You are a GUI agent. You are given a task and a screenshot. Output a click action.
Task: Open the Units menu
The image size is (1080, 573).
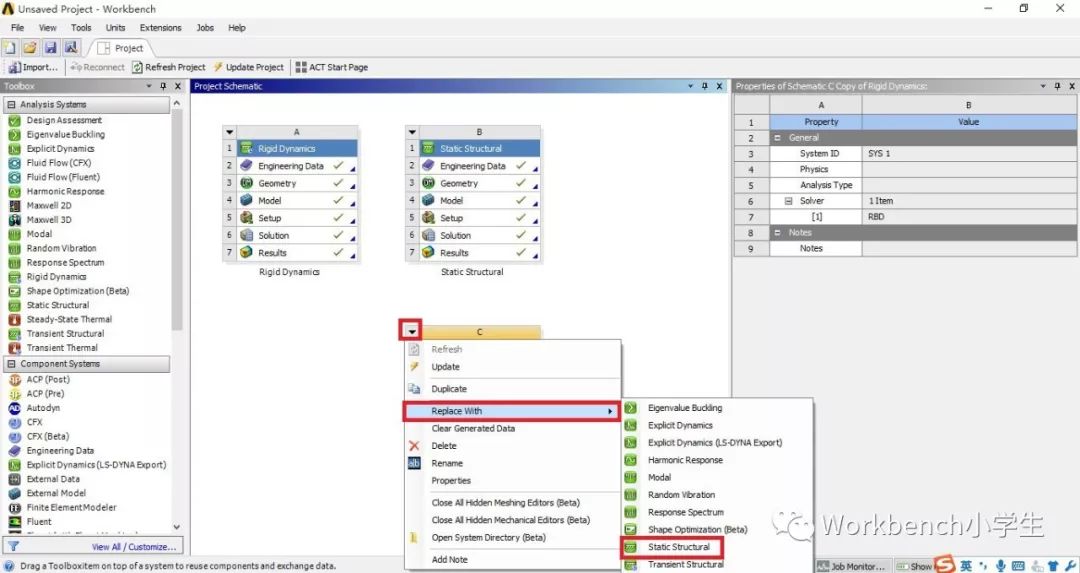click(x=115, y=28)
